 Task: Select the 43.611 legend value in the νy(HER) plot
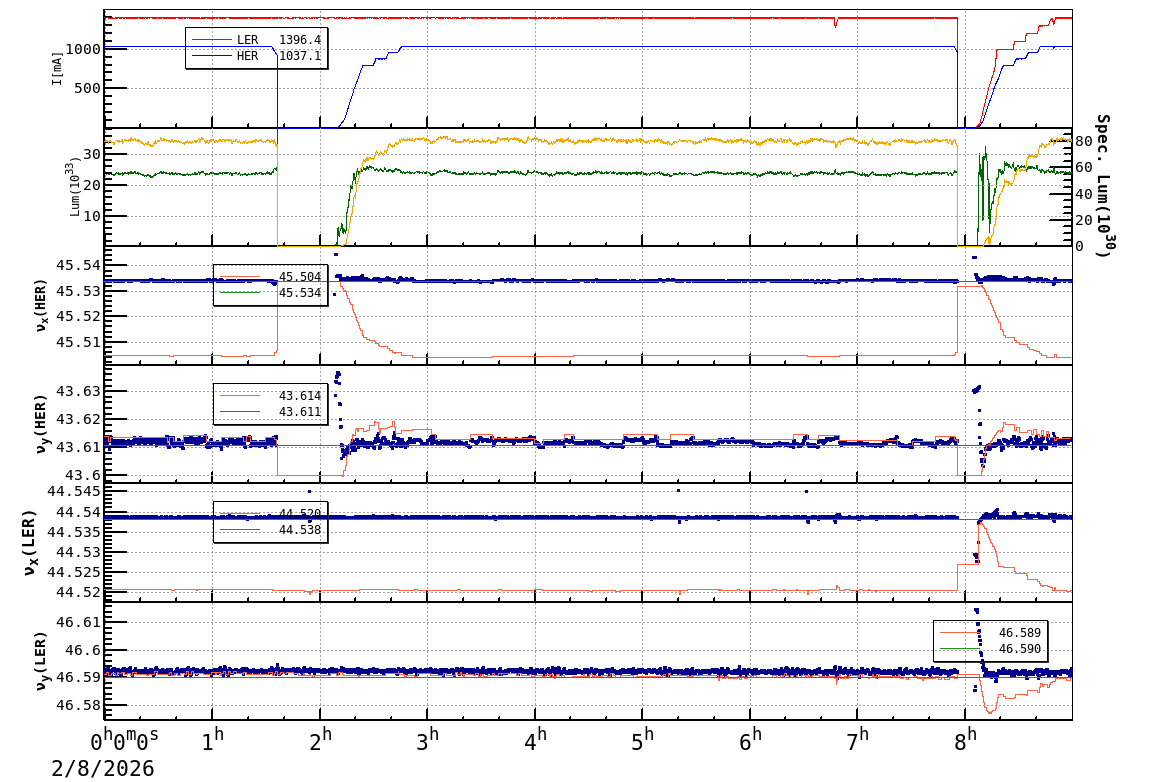pos(300,412)
